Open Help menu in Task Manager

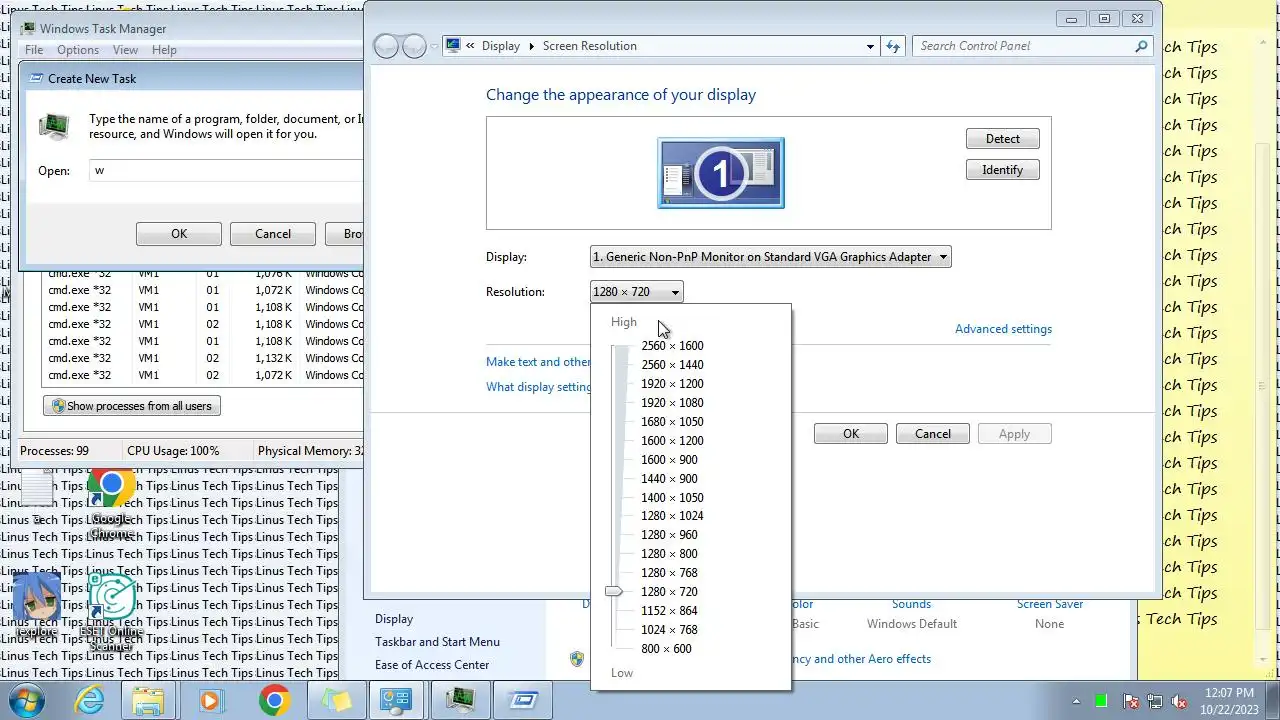point(164,50)
